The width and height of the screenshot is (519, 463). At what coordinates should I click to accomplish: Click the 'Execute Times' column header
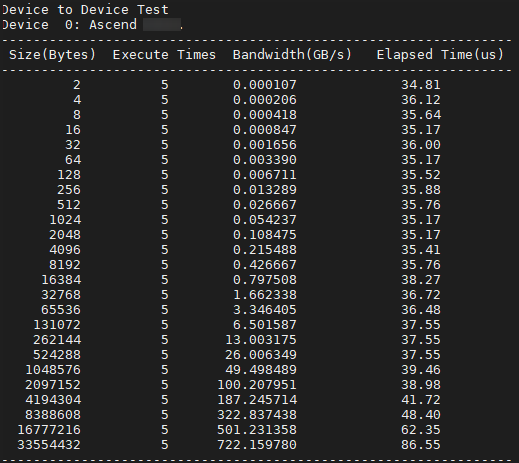[164, 55]
